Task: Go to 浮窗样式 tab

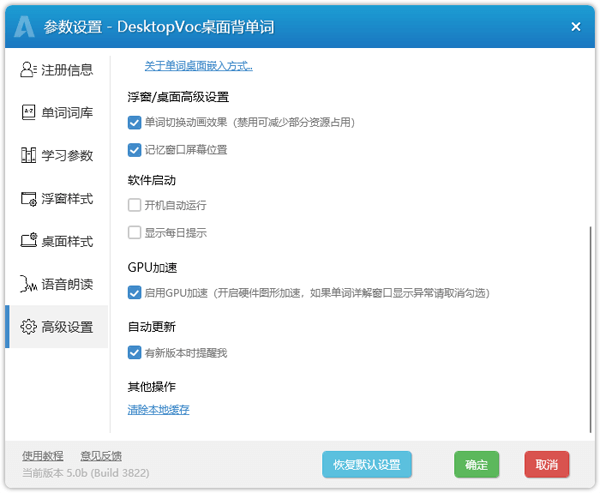Action: point(57,198)
